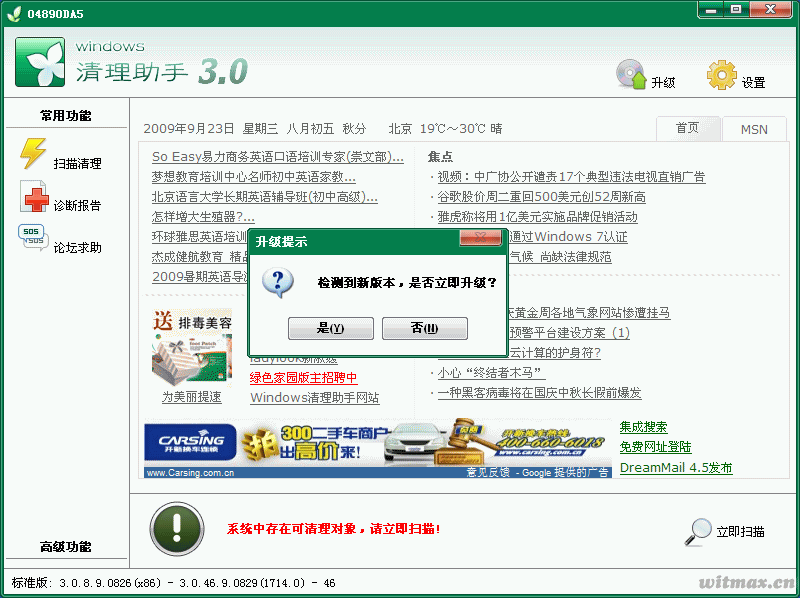This screenshot has width=800, height=598.
Task: Open 雅虎称将用1亿美元 news link
Action: [537, 217]
